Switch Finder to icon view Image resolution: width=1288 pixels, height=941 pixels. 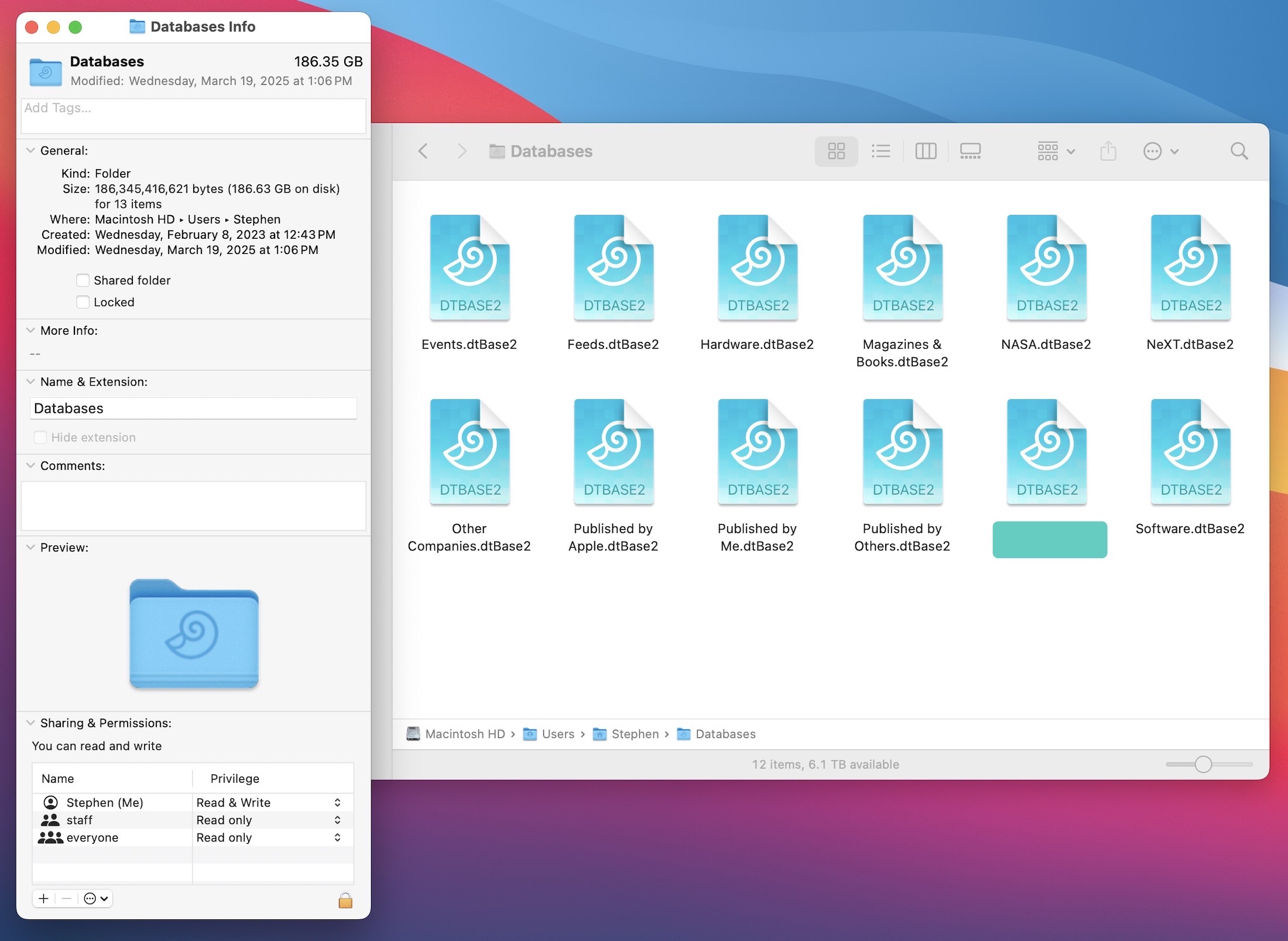tap(836, 151)
